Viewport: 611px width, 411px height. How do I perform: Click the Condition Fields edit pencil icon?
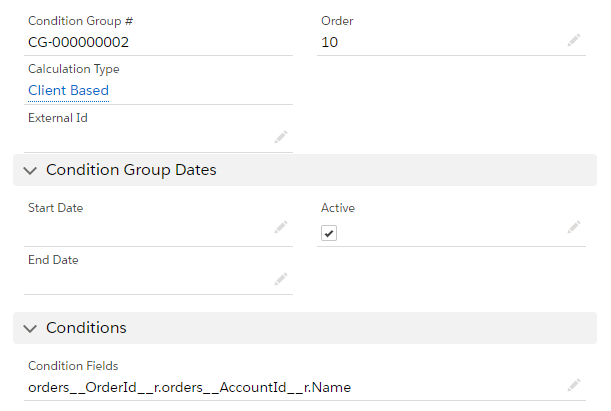[573, 384]
